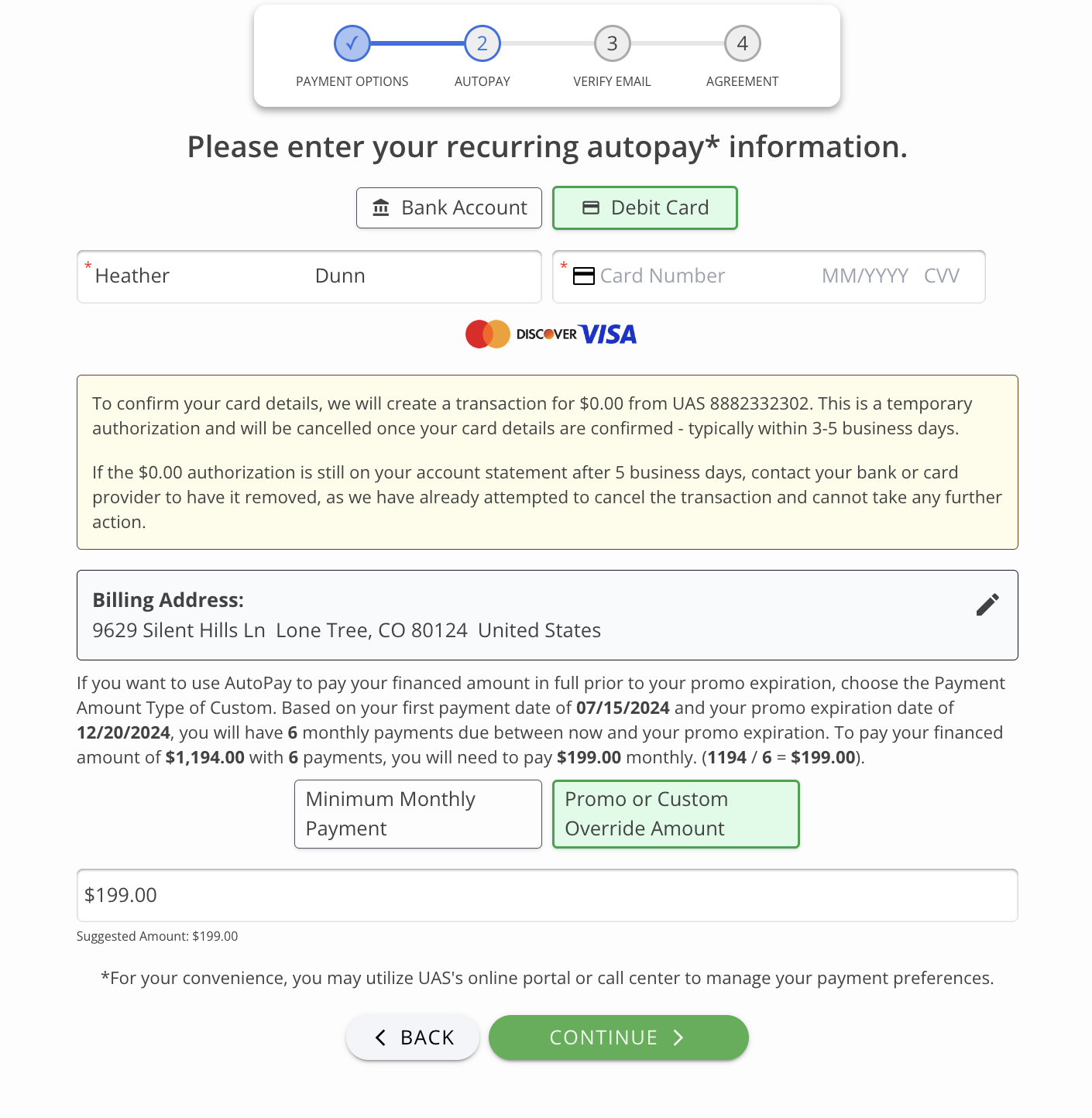
Task: Click the pencil edit icon for Billing Address
Action: point(987,605)
